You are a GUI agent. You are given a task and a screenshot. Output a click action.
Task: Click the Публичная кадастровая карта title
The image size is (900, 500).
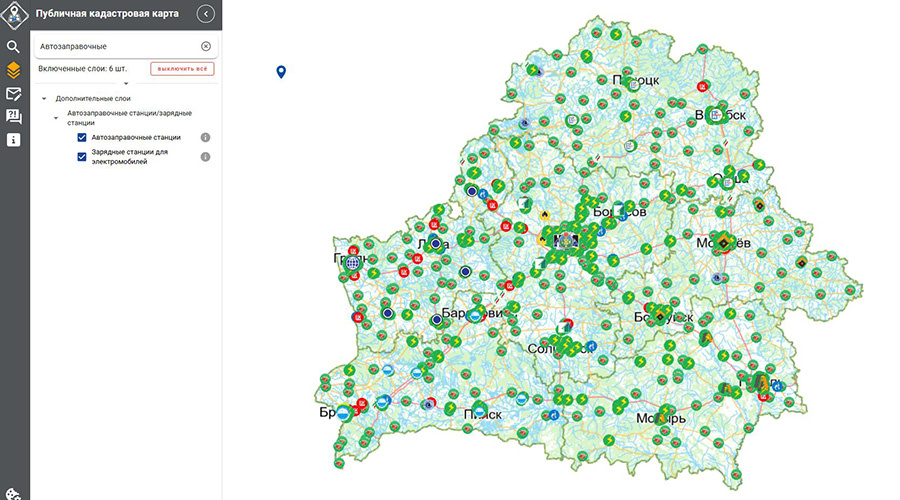click(x=107, y=14)
